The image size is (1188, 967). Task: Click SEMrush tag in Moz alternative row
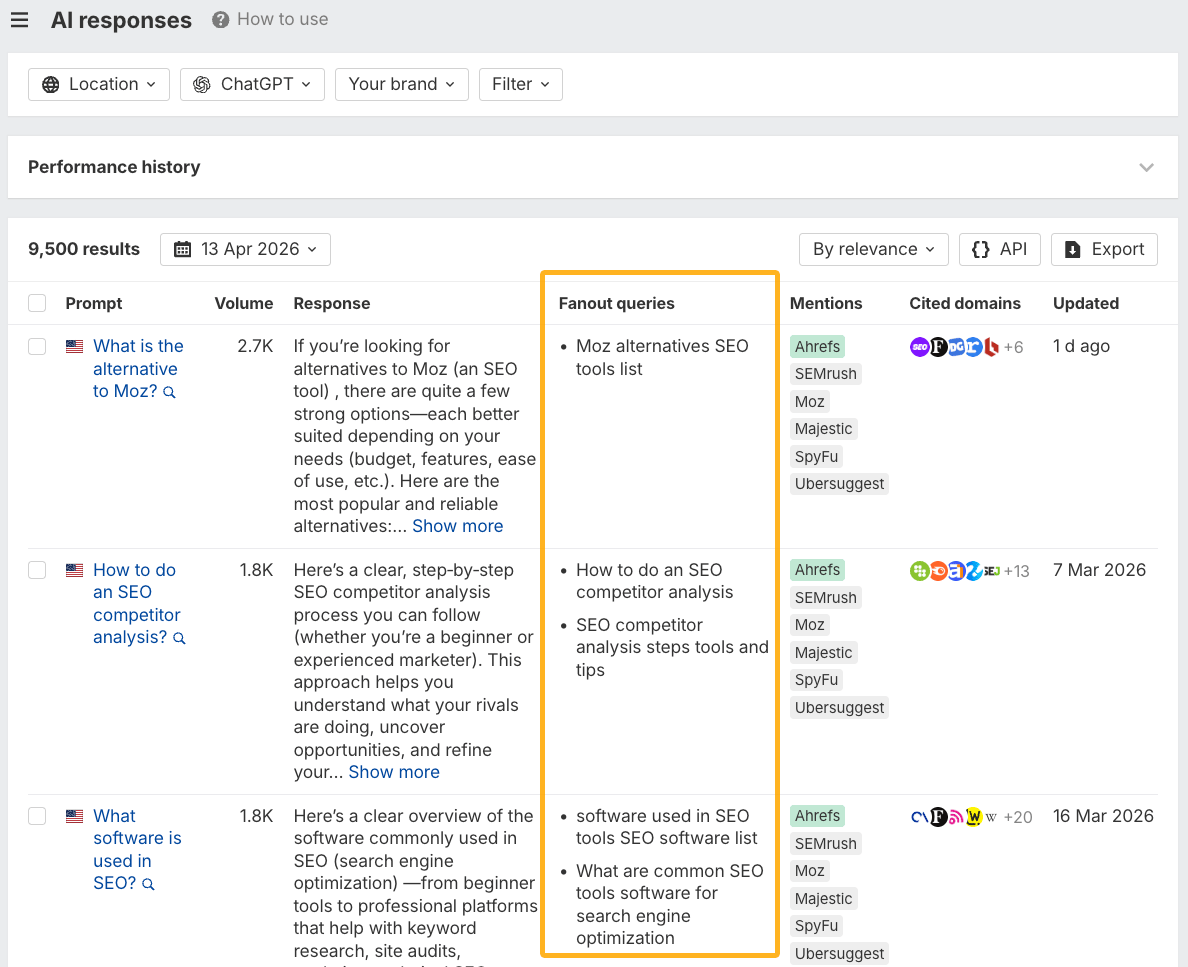pyautogui.click(x=826, y=374)
